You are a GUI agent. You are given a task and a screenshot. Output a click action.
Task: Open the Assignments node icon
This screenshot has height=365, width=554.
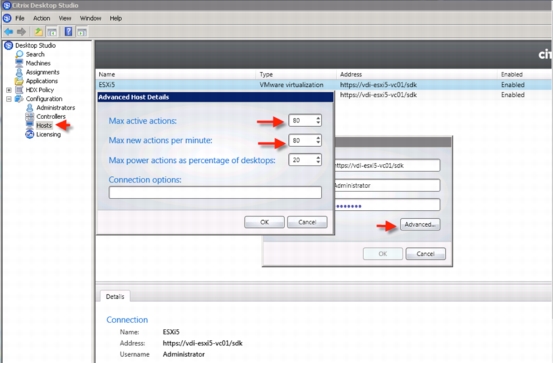click(x=19, y=72)
